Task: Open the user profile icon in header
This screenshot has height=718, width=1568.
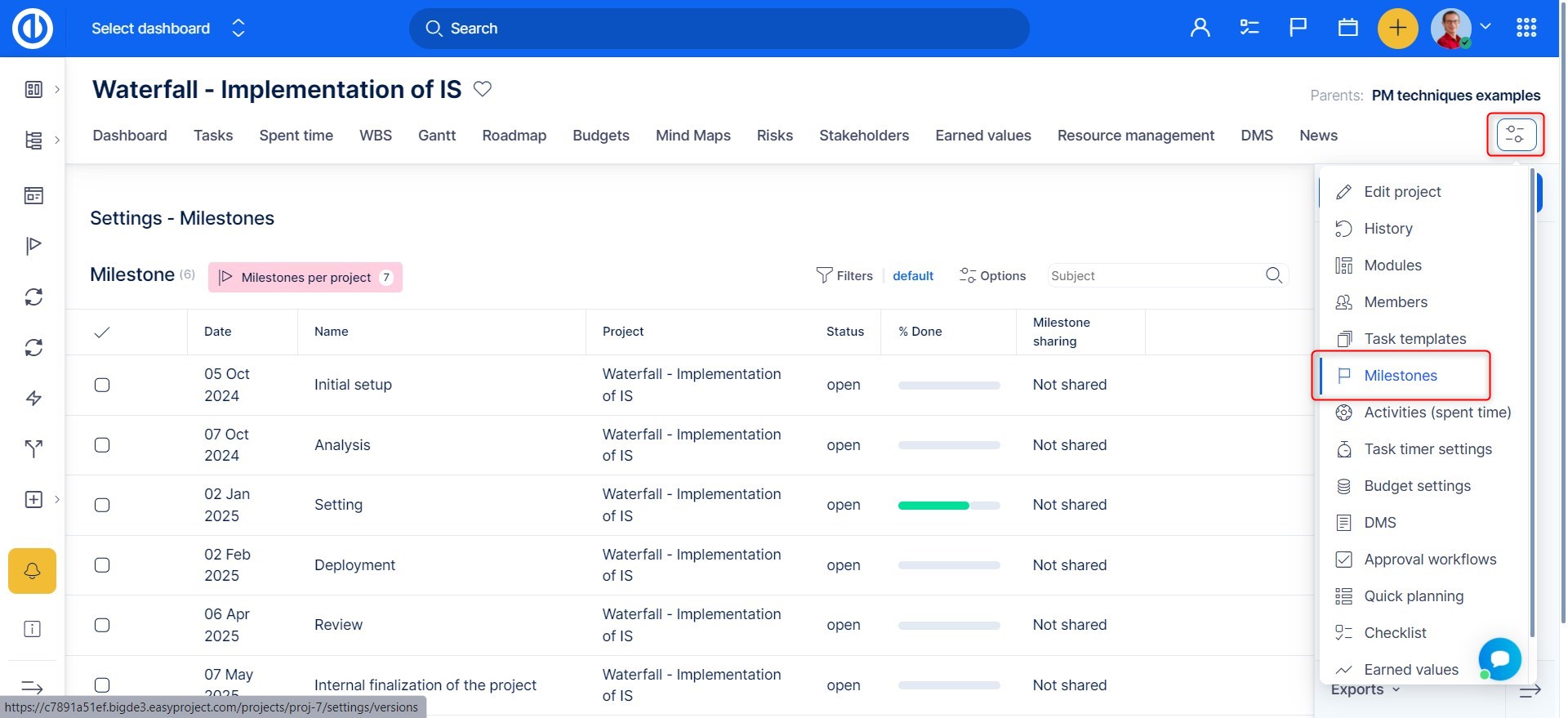Action: click(x=1200, y=29)
